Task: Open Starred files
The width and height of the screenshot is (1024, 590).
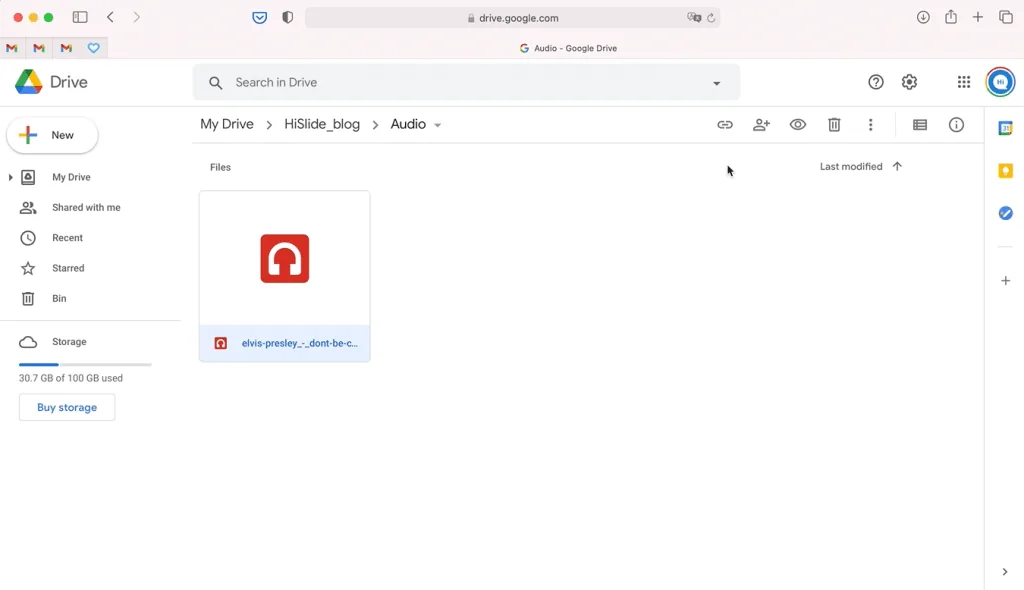Action: [x=68, y=268]
